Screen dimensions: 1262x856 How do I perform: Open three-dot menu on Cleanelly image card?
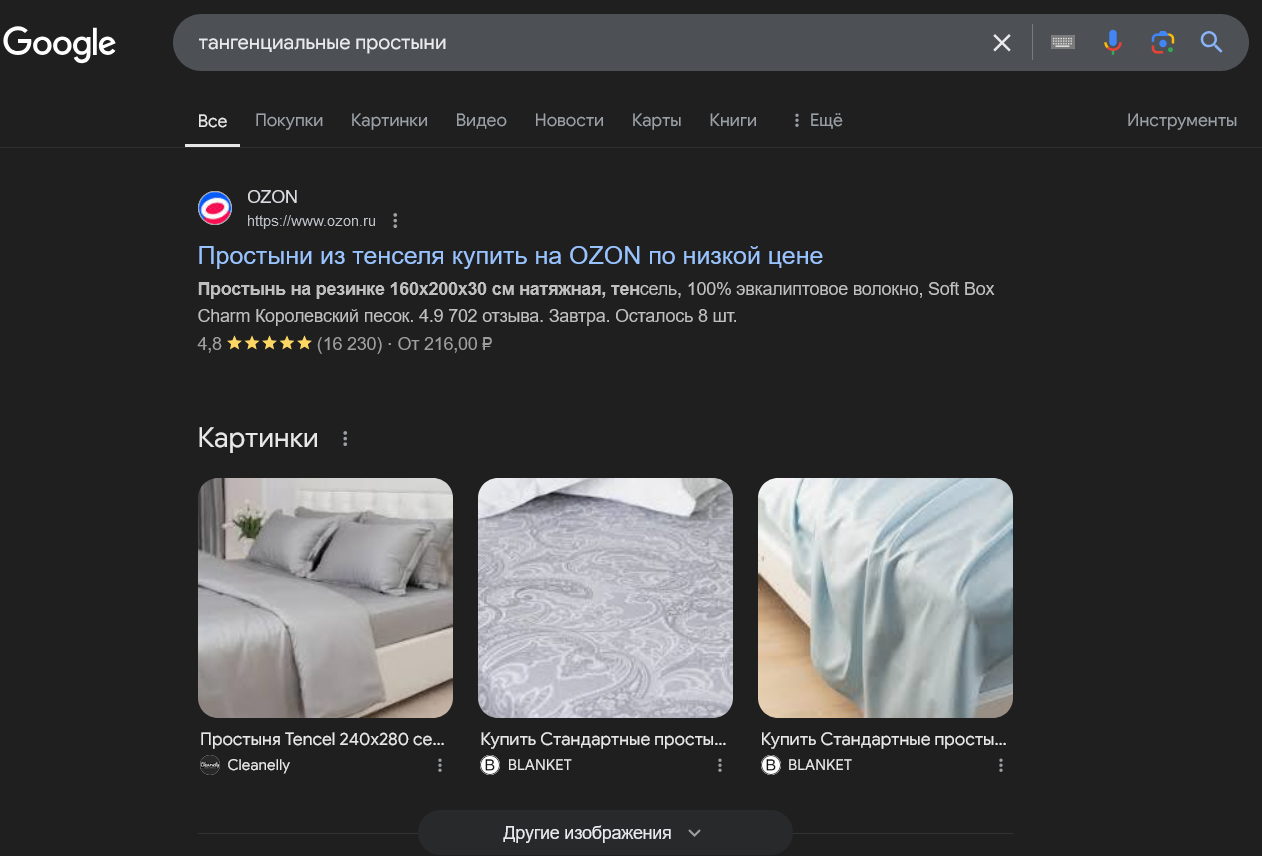440,765
